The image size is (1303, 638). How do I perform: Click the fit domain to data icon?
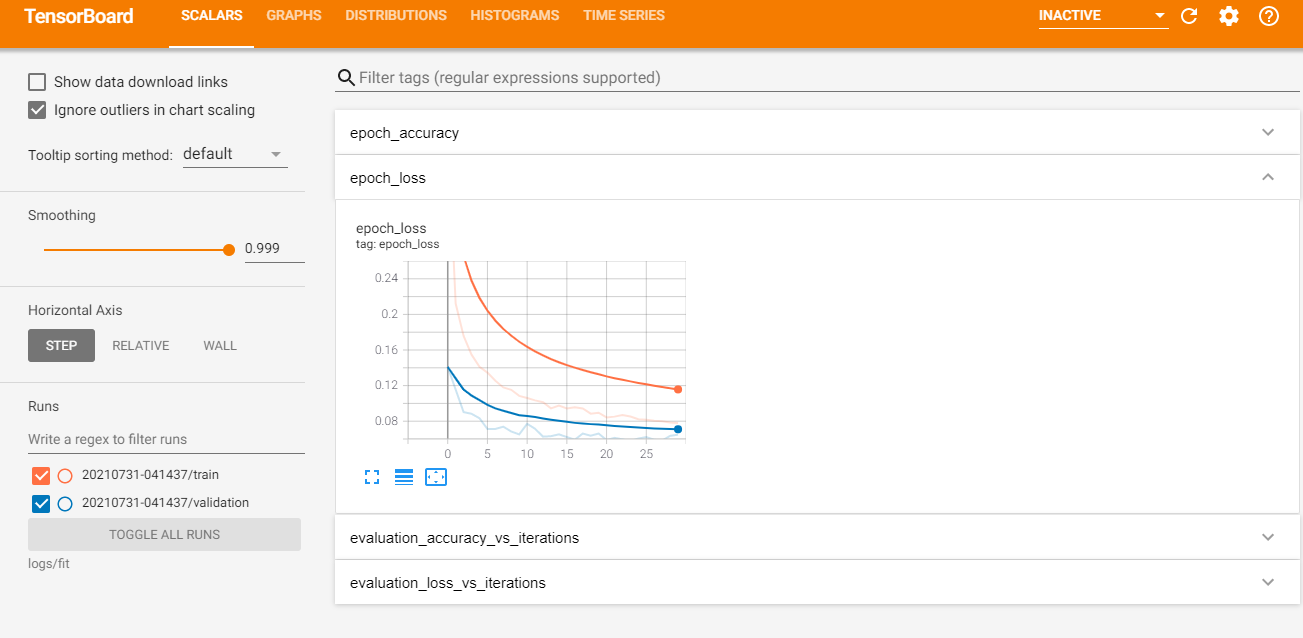coord(436,477)
